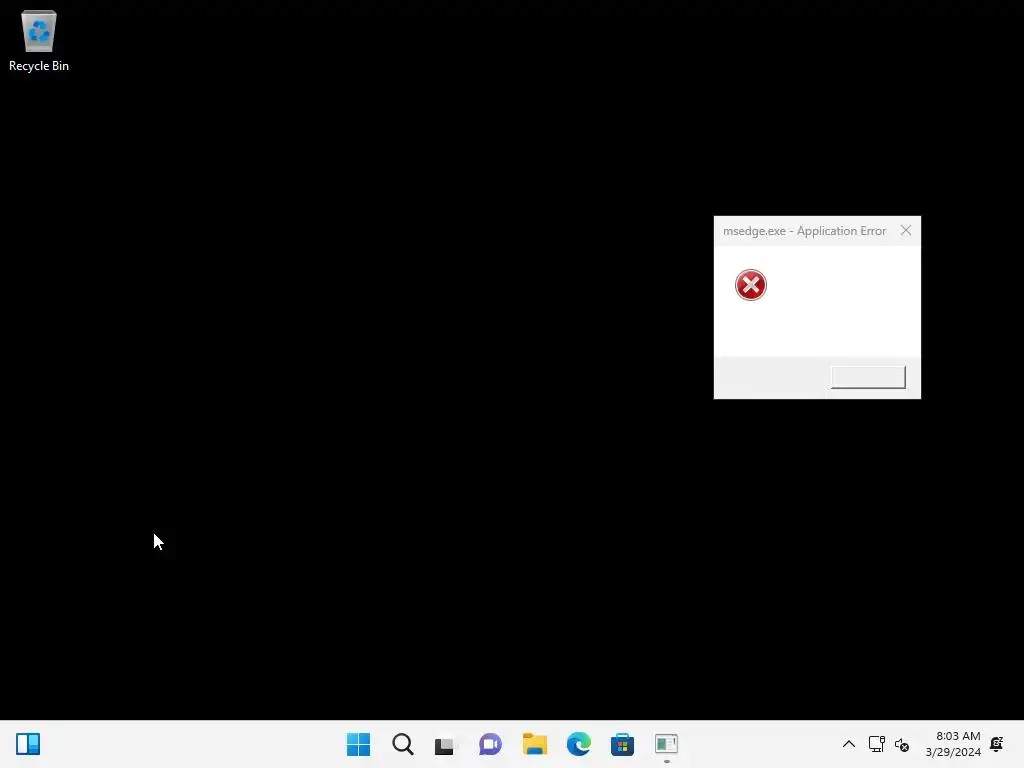Open Microsoft Store from the taskbar
Screen dimensions: 1024x768
pos(622,744)
